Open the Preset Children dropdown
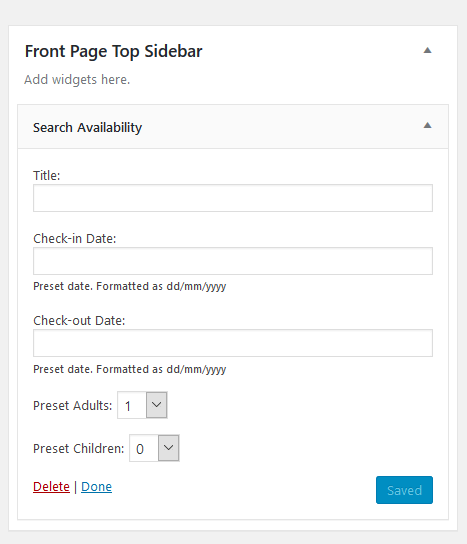 coord(154,448)
